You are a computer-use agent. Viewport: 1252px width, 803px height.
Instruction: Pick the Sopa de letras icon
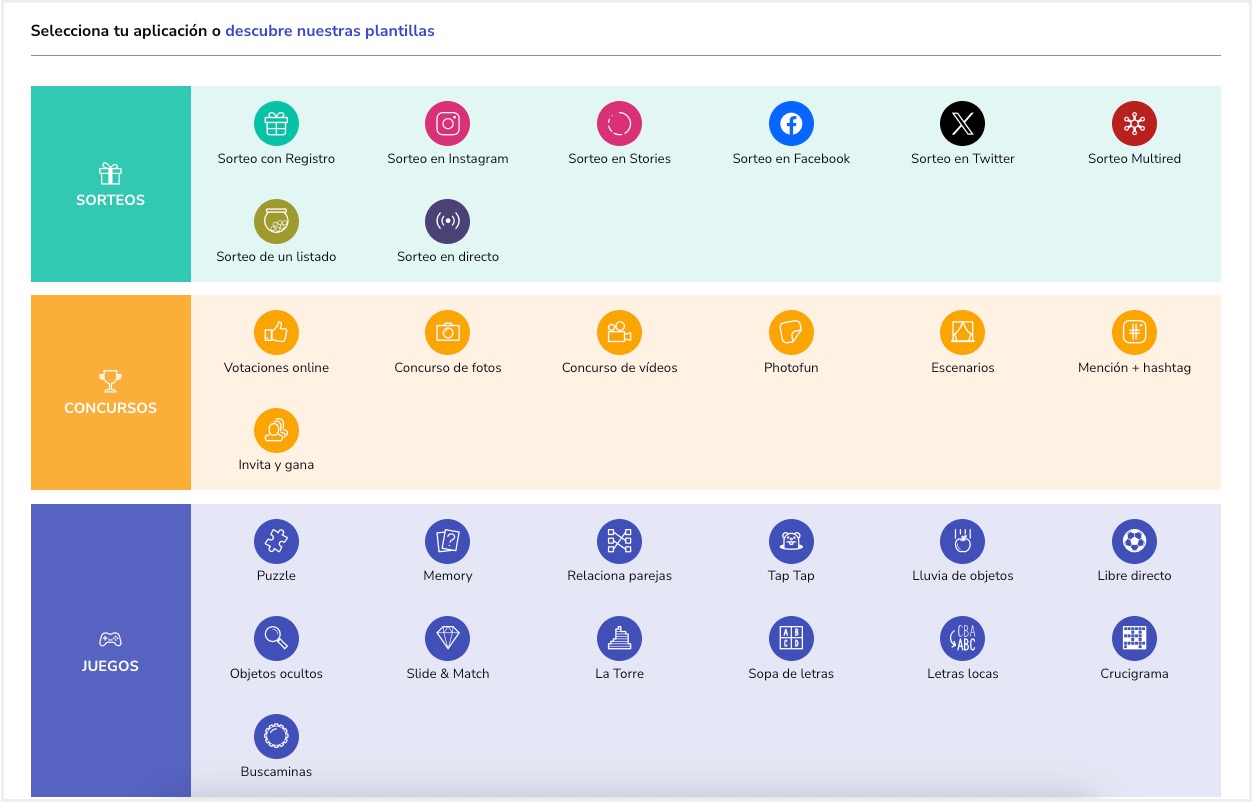[x=790, y=639]
